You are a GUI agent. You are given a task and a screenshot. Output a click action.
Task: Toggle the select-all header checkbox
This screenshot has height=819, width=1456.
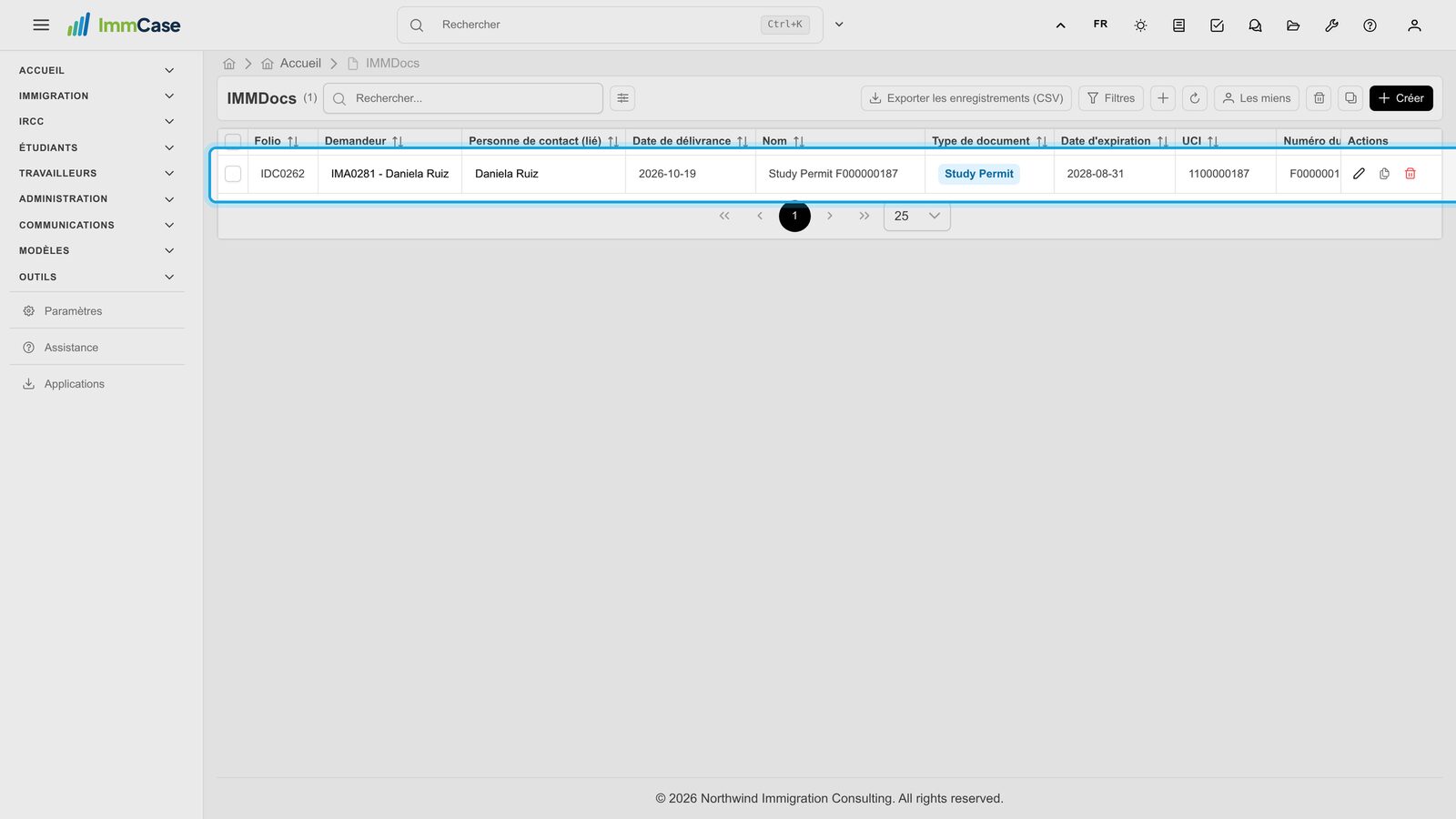pyautogui.click(x=233, y=141)
